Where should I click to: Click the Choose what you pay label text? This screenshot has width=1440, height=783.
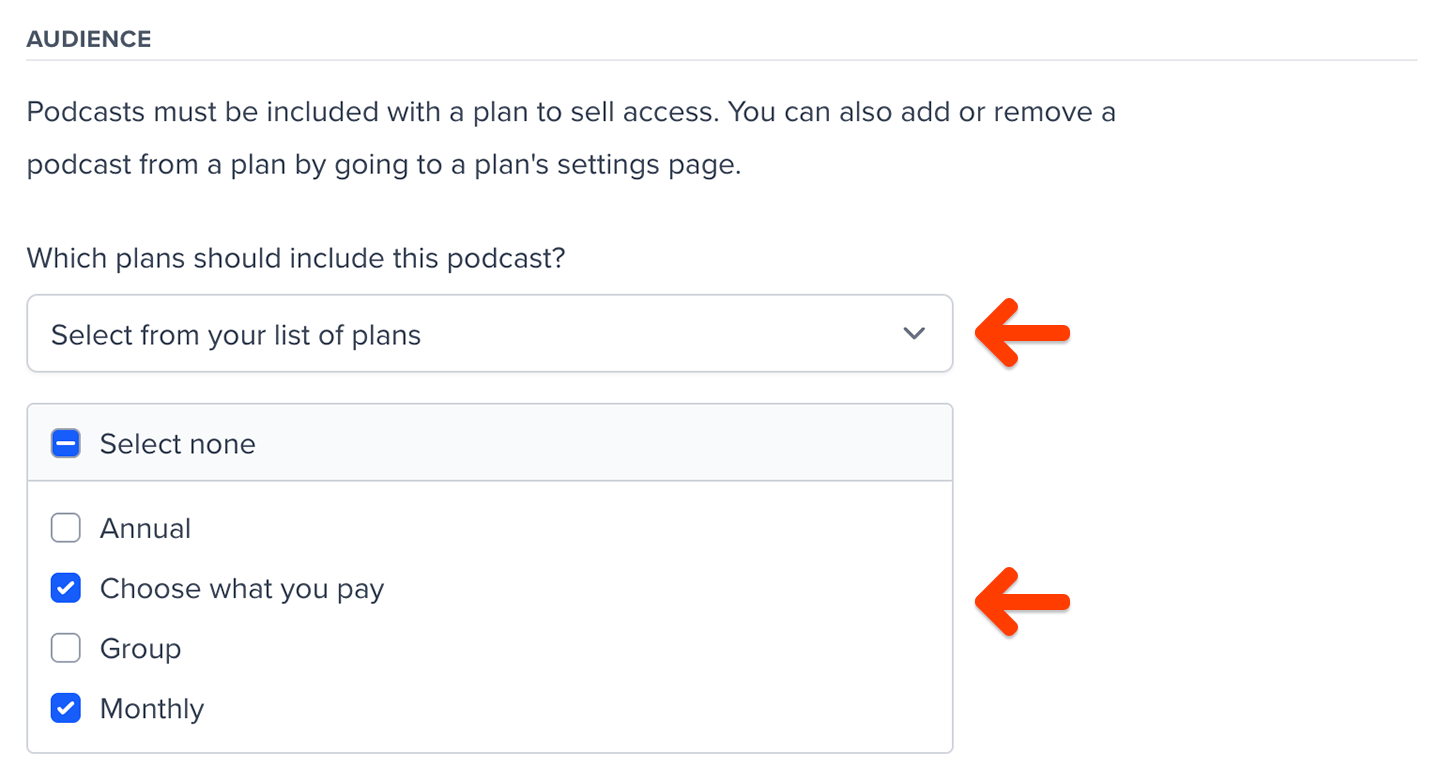coord(241,588)
